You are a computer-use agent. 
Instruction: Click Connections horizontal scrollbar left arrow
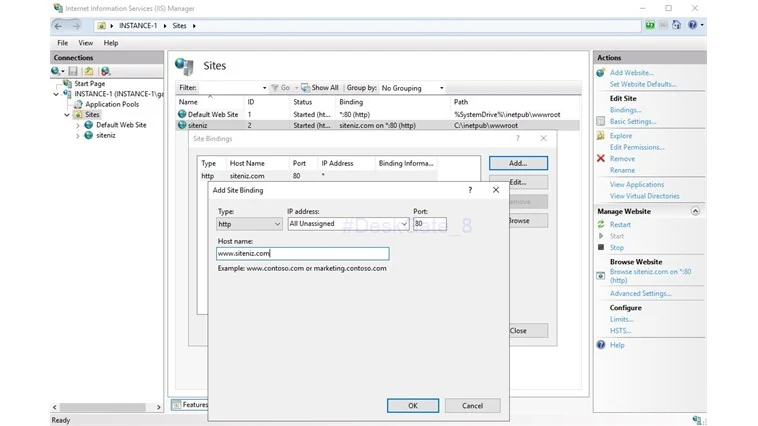(x=55, y=407)
